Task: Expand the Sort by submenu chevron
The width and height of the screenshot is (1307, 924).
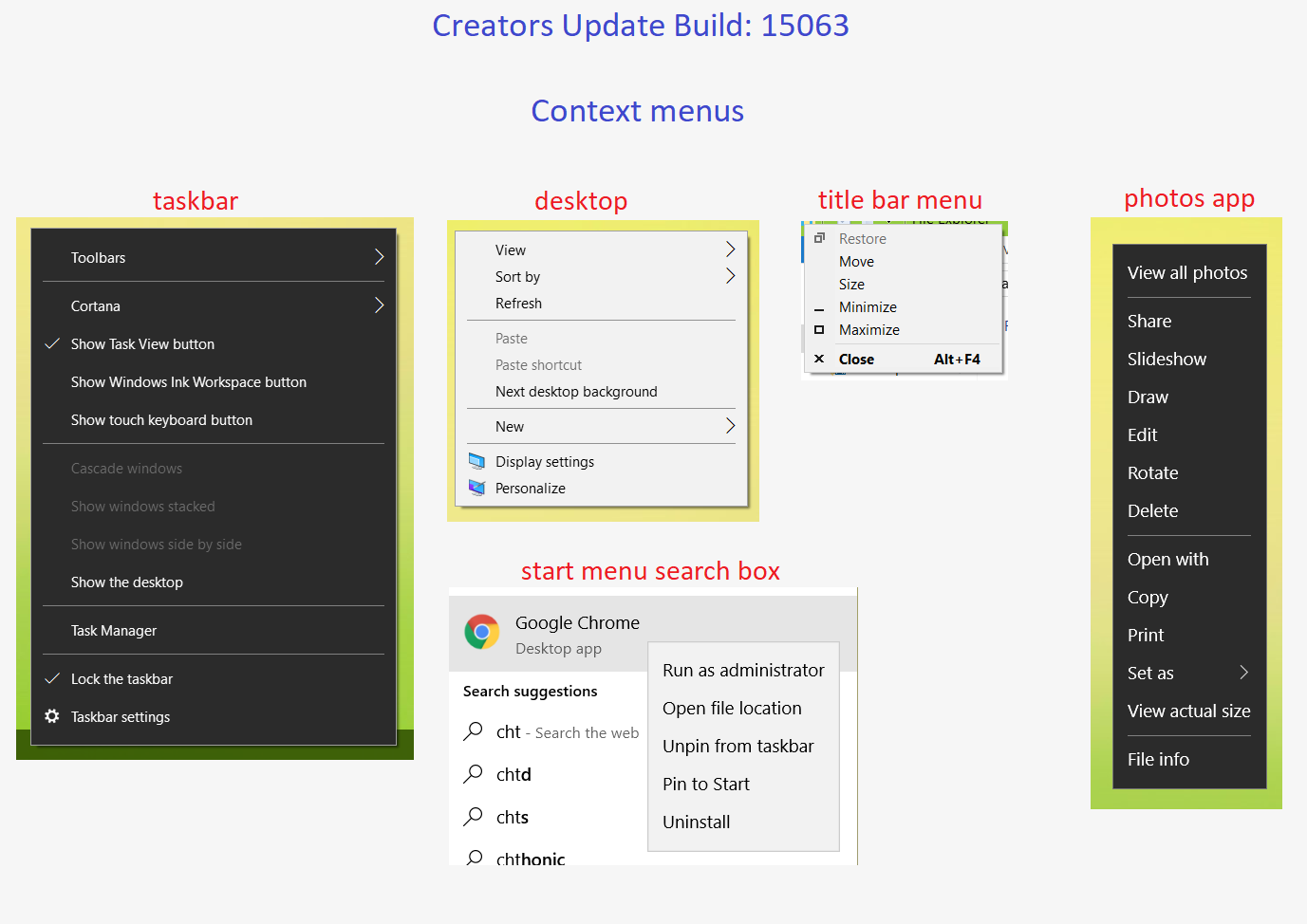Action: tap(730, 276)
